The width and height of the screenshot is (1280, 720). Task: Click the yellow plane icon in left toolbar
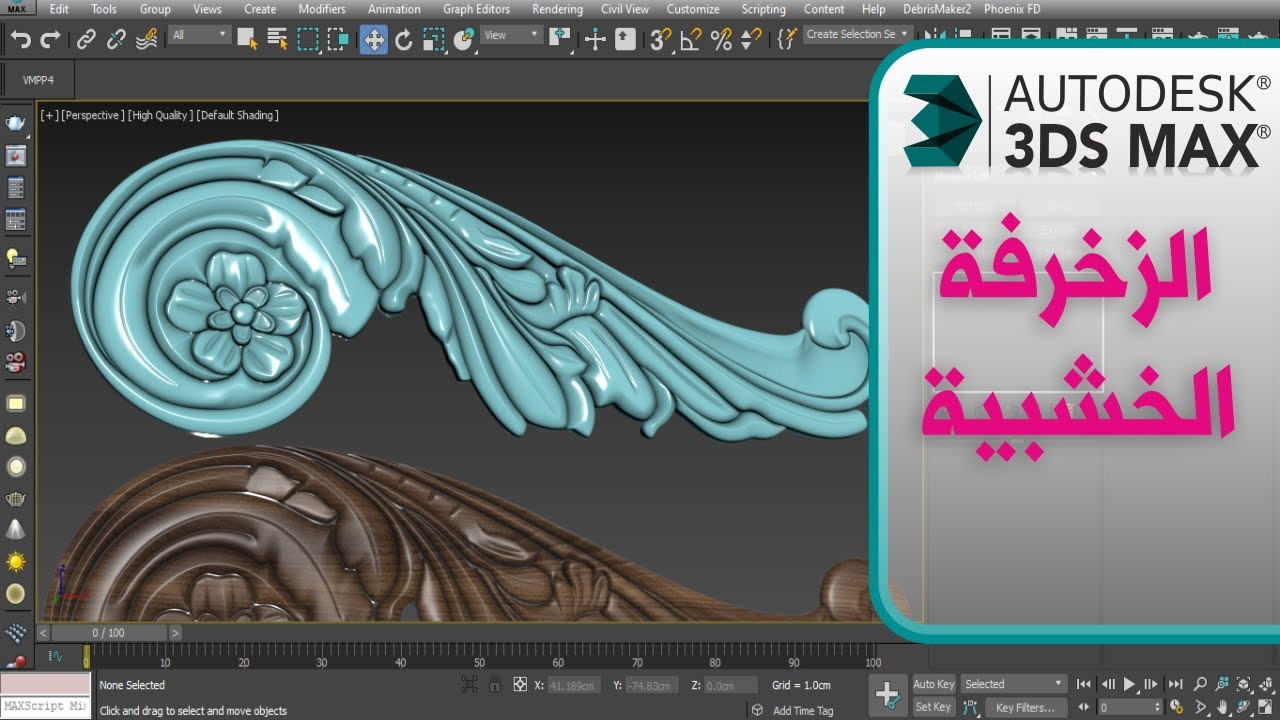[x=15, y=404]
